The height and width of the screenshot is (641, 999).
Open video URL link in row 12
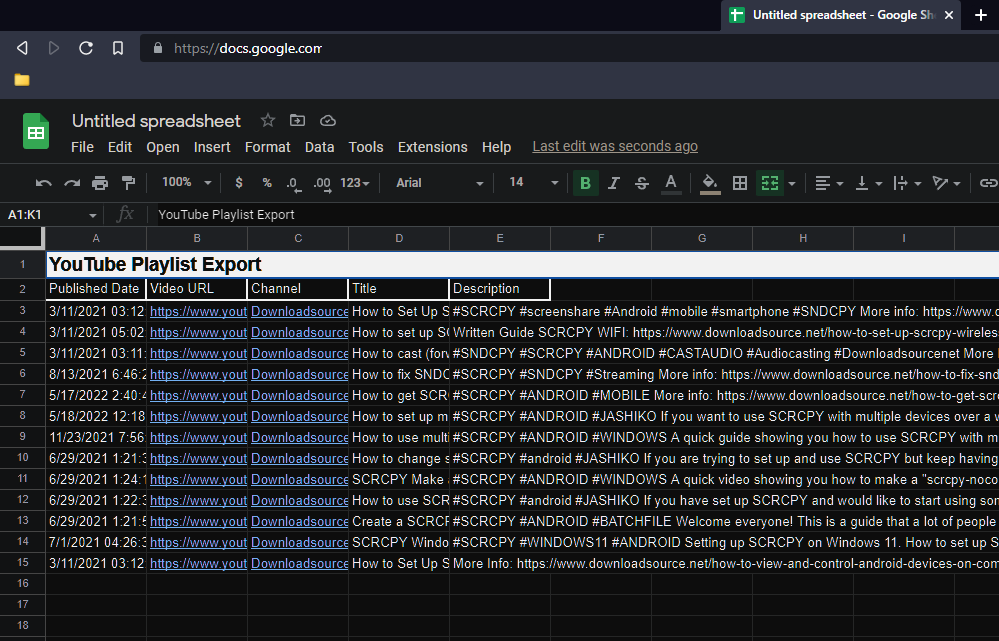198,501
